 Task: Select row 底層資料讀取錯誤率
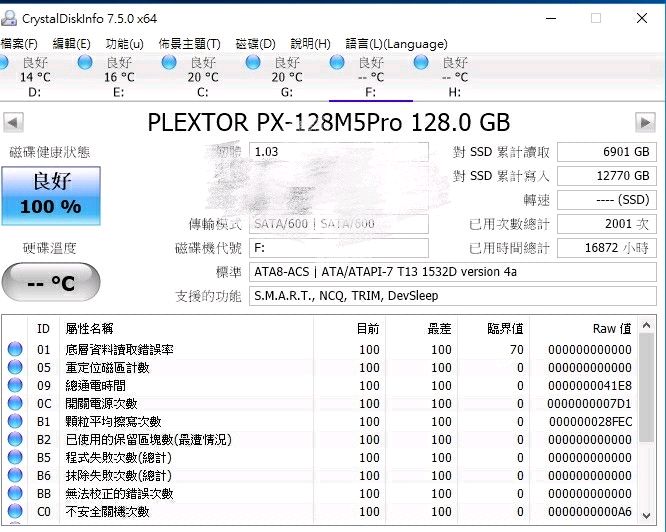319,349
